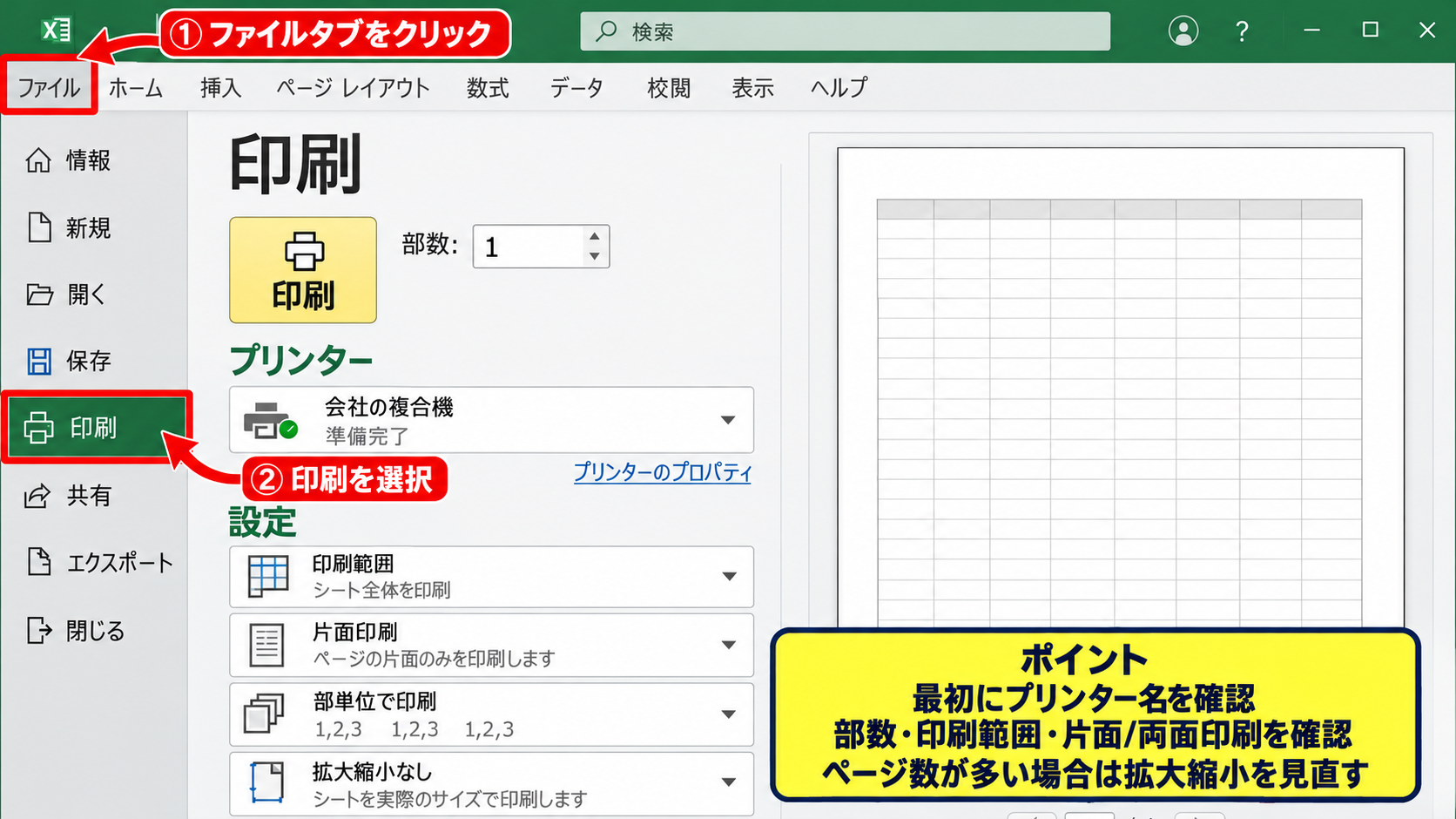The width and height of the screenshot is (1456, 819).
Task: Switch to the ページ レイアウト tab
Action: click(x=354, y=88)
